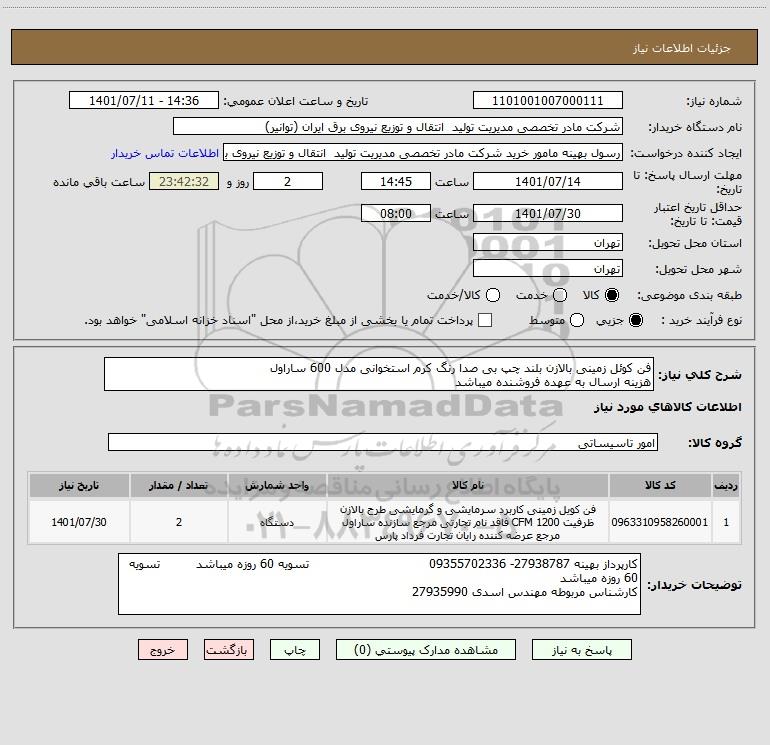The height and width of the screenshot is (745, 770).
Task: Click the اطلاعات کالاهای مورد نیاز heading
Action: point(667,407)
